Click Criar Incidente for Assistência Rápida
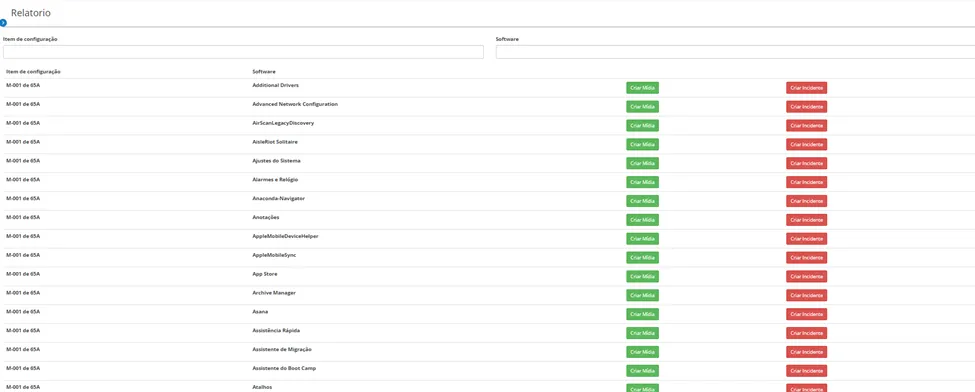Image resolution: width=975 pixels, height=392 pixels. click(x=806, y=333)
